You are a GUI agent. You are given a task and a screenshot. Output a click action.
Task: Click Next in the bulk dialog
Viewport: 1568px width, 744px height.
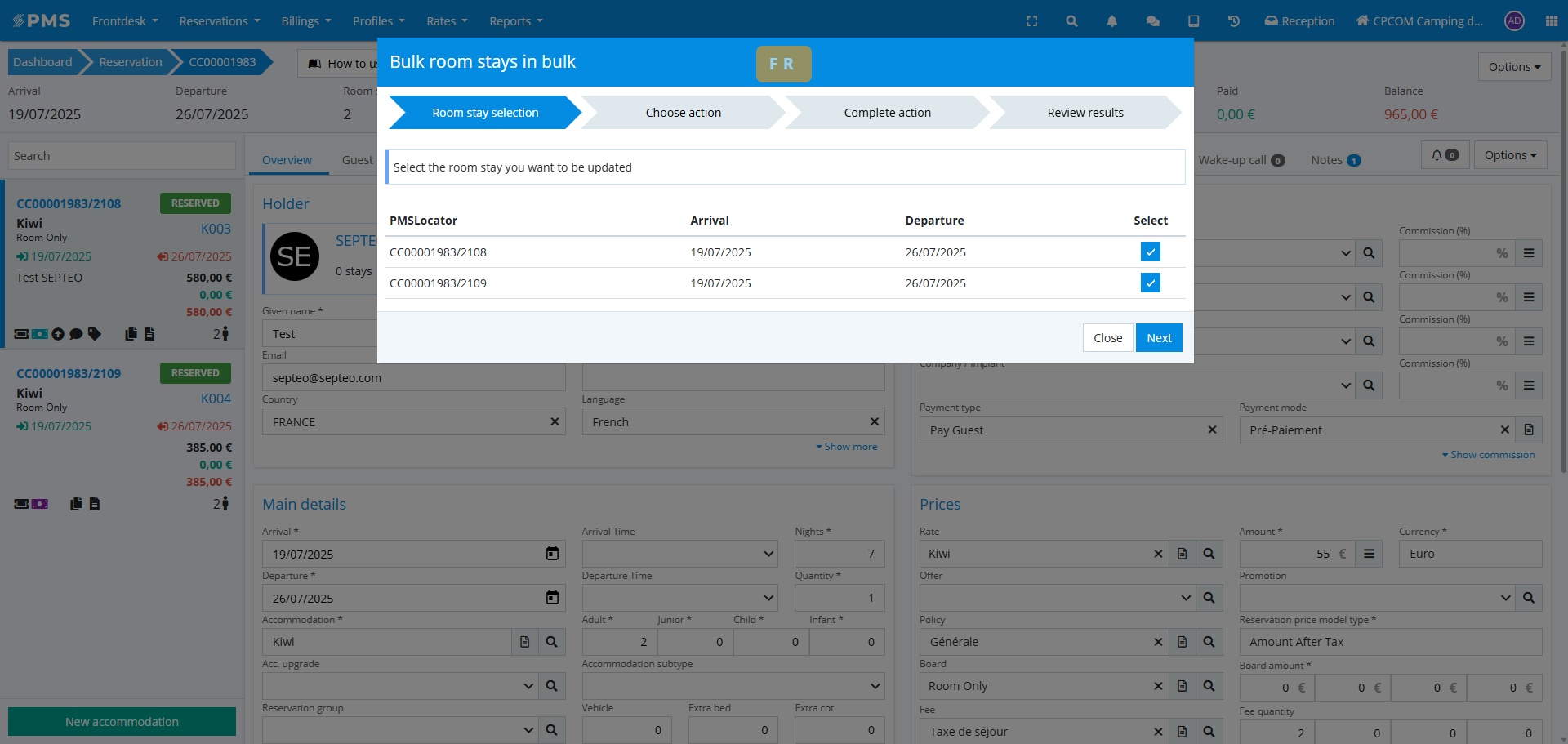point(1158,338)
